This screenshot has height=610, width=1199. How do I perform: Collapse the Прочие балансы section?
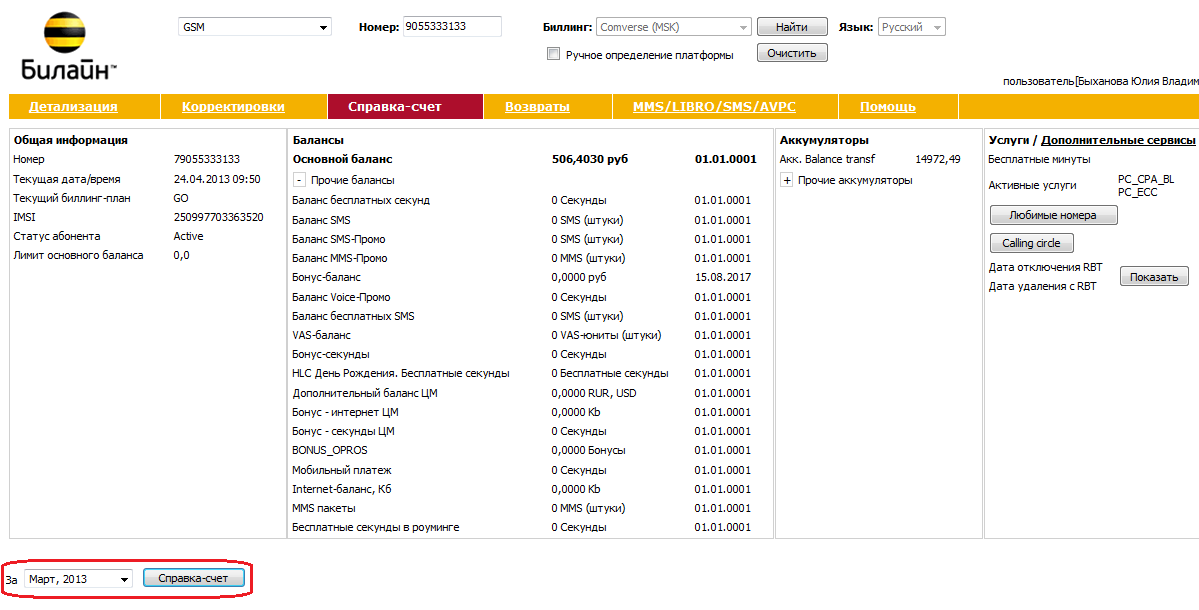(x=300, y=180)
